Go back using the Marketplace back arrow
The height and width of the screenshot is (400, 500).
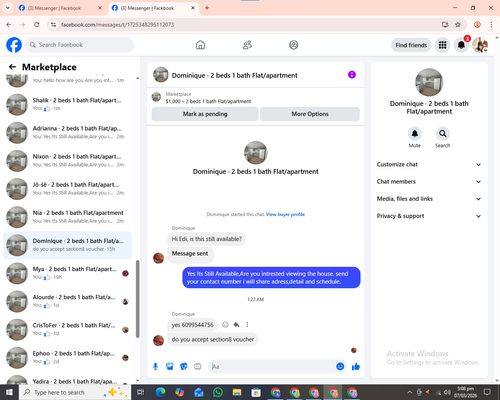tap(12, 67)
